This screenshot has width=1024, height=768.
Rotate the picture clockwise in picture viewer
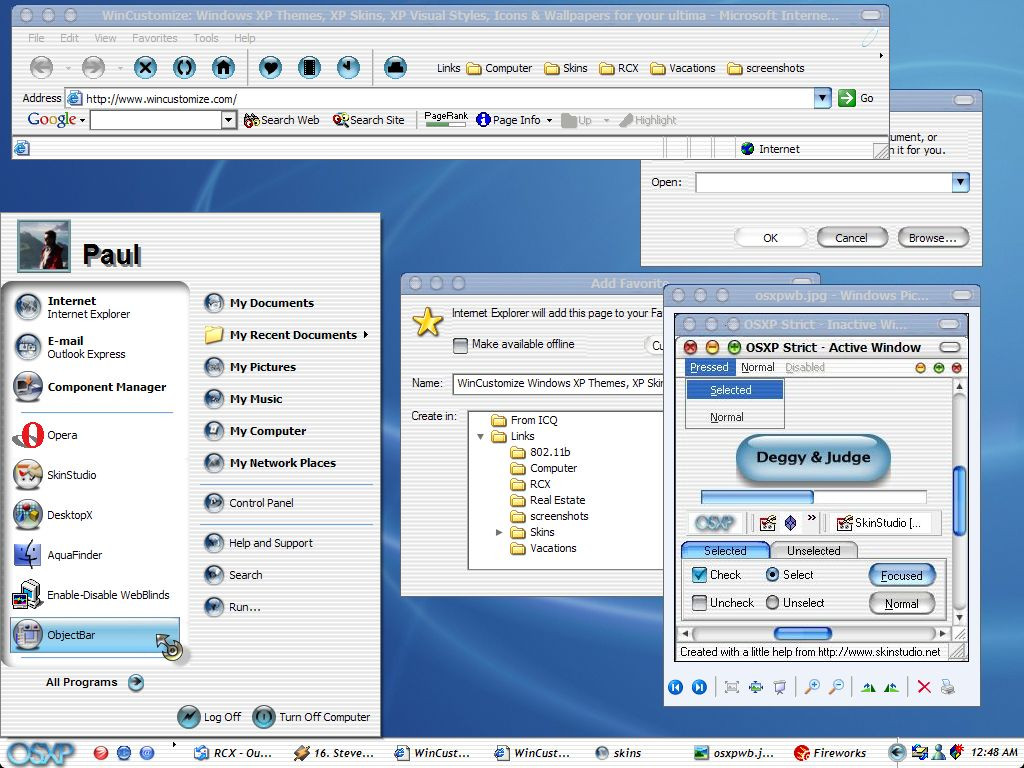click(868, 687)
